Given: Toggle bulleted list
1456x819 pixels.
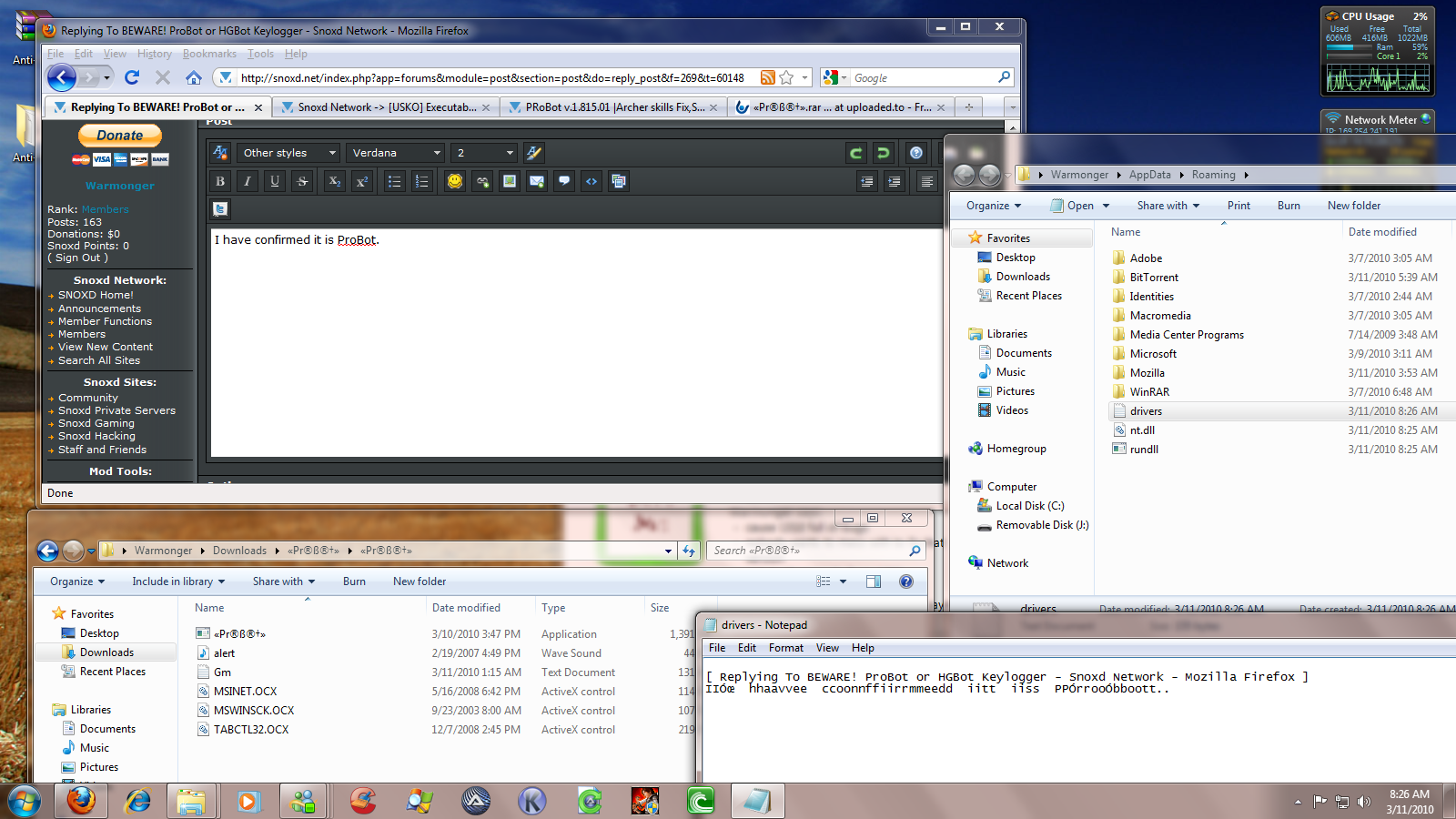Looking at the screenshot, I should pyautogui.click(x=394, y=181).
